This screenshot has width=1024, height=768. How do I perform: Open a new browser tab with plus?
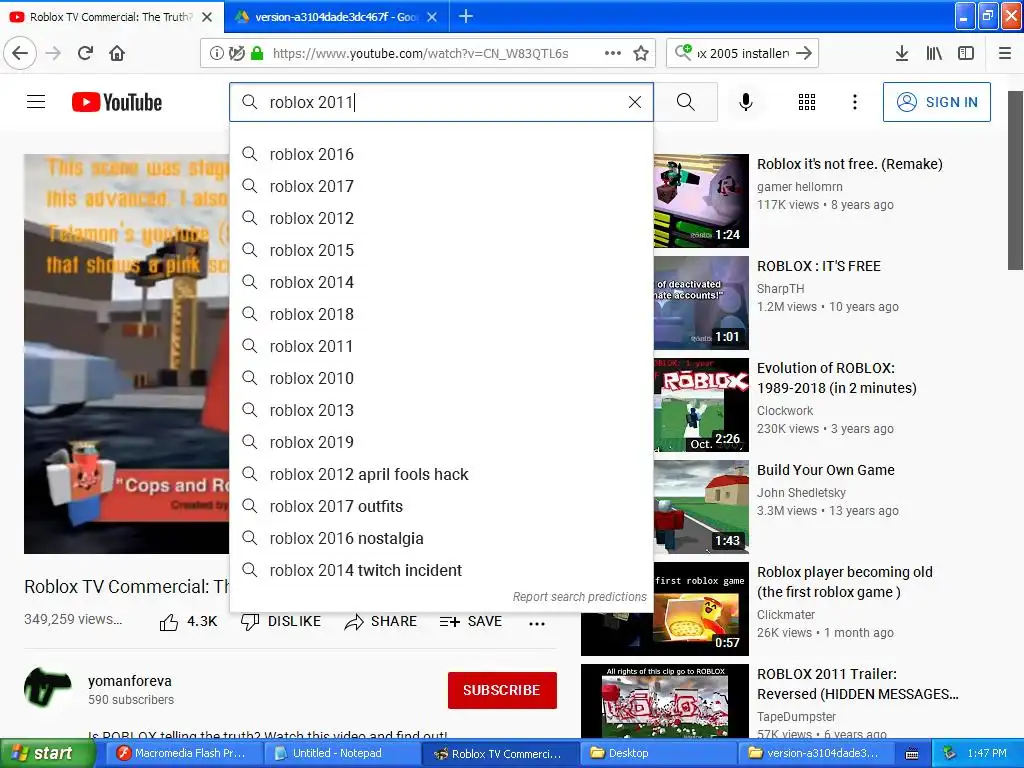466,16
